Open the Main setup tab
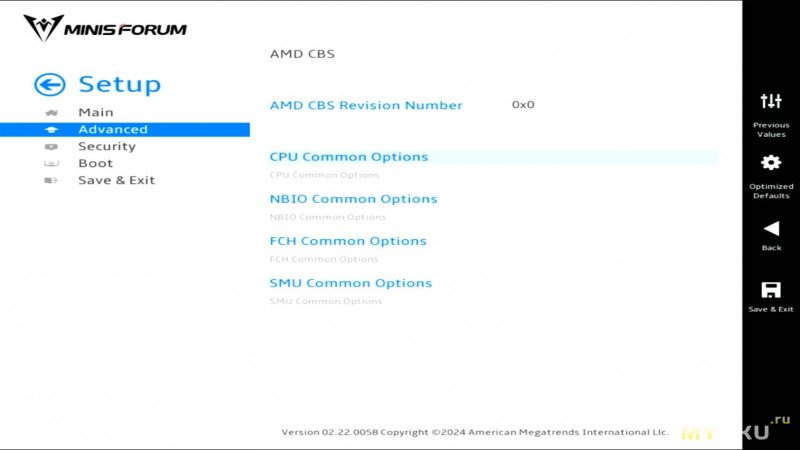The image size is (800, 450). coord(96,112)
